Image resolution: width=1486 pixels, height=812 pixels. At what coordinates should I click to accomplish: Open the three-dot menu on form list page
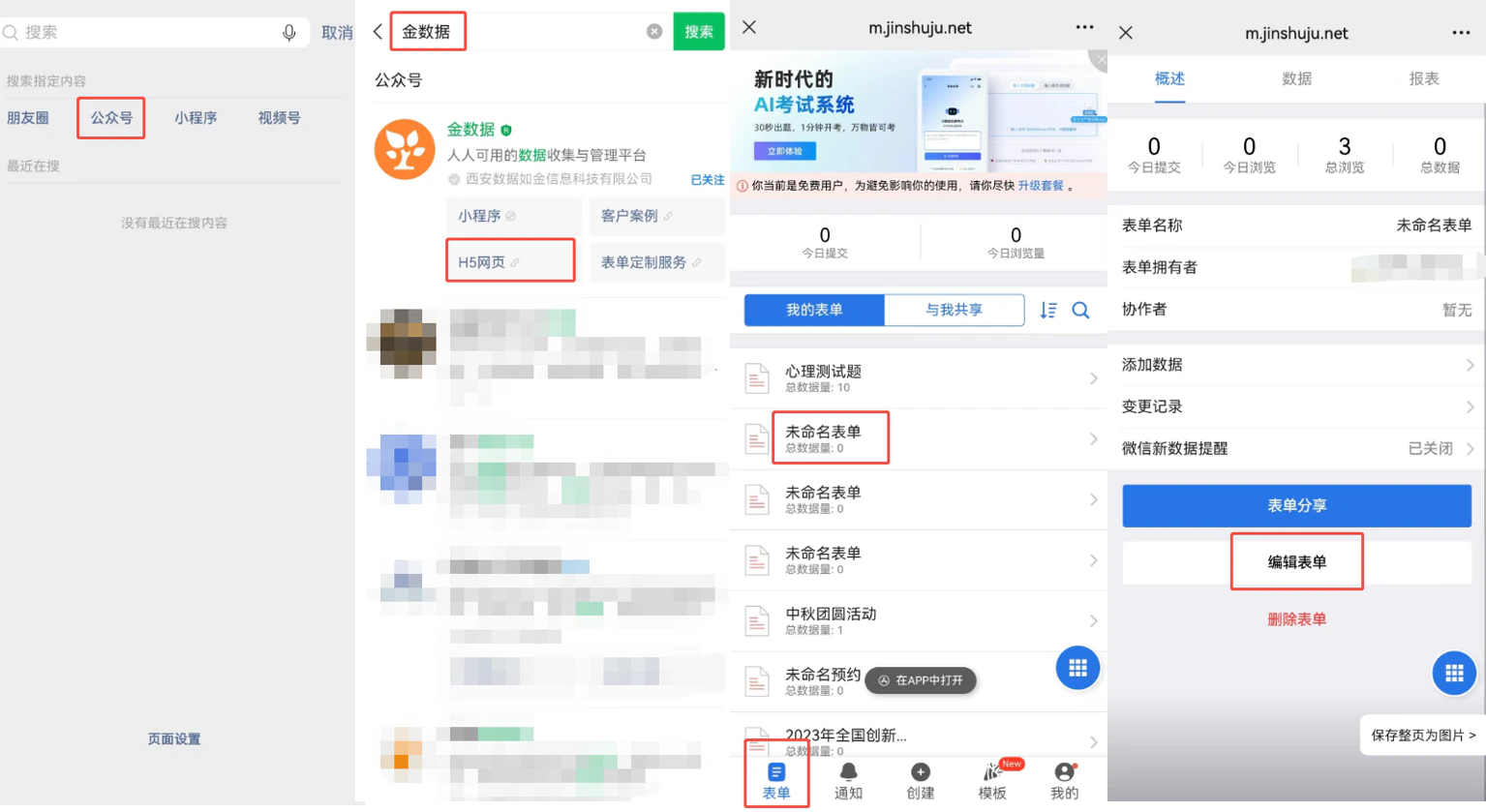[1084, 27]
